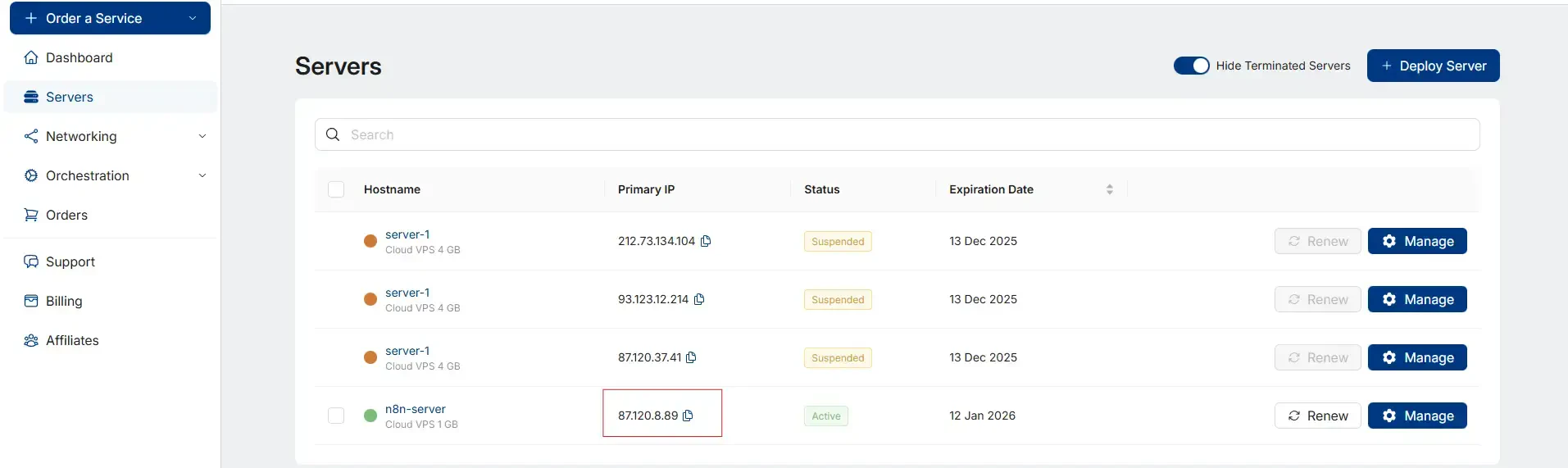The image size is (1568, 468).
Task: Click the green status dot for n8n-server
Action: click(x=370, y=416)
